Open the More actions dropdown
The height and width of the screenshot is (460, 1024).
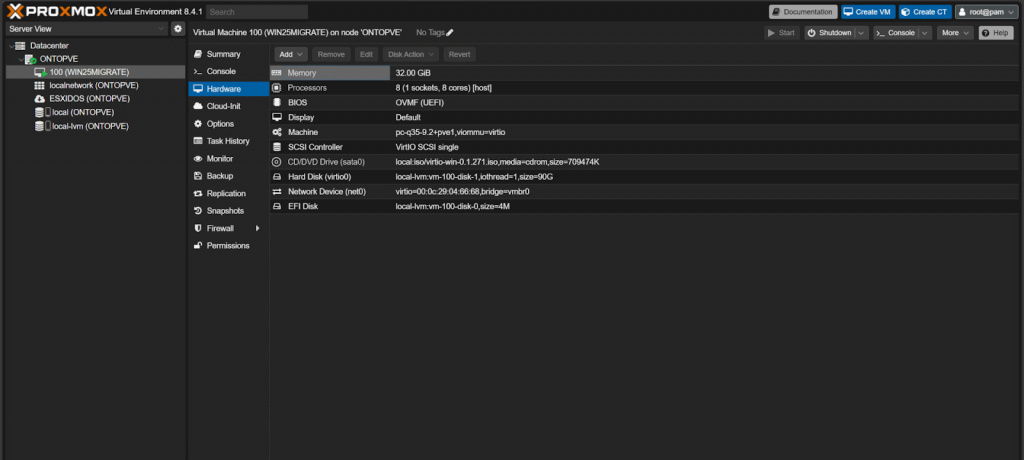(955, 33)
